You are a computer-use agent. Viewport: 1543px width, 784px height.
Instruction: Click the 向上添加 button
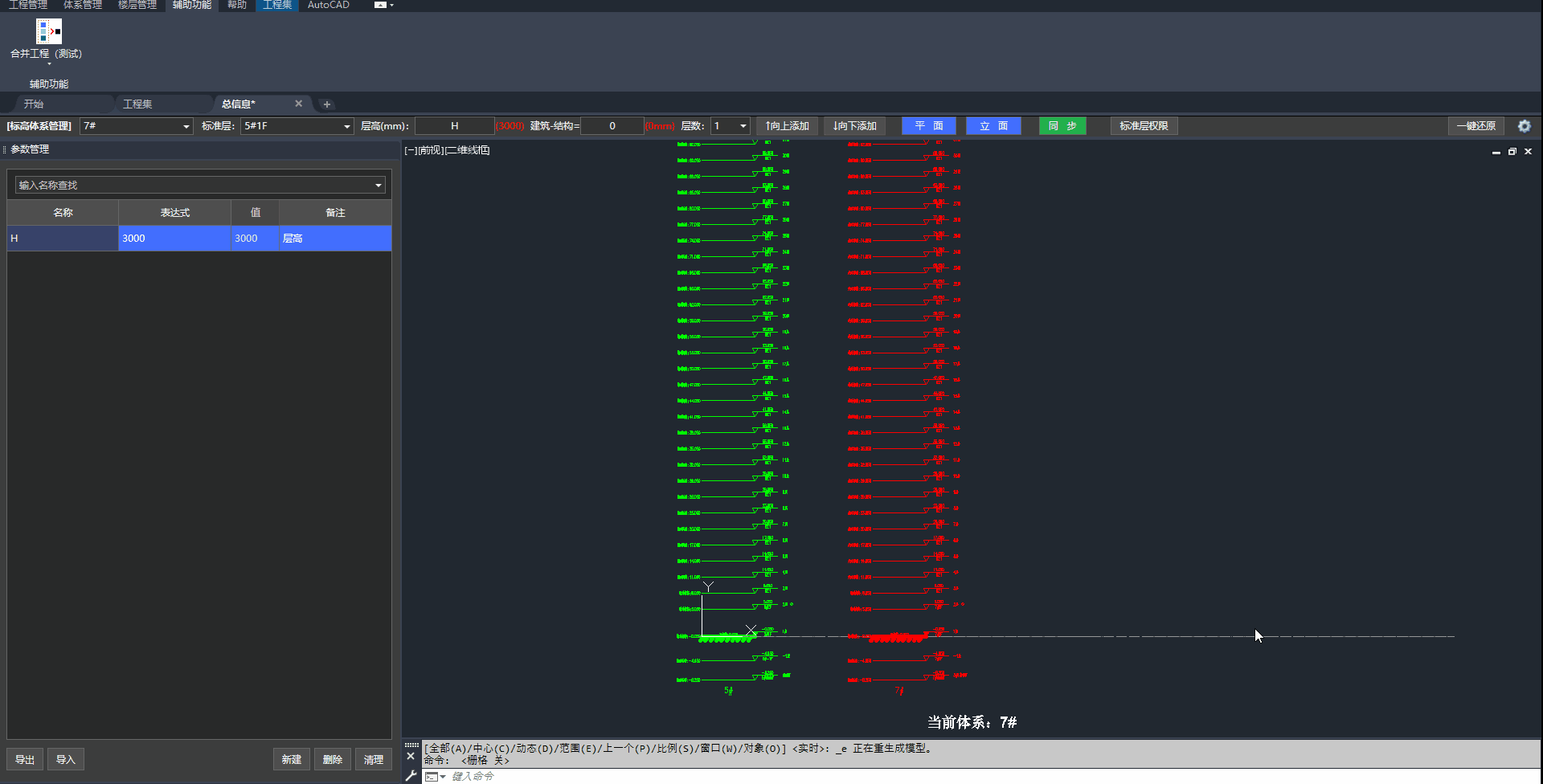(787, 126)
